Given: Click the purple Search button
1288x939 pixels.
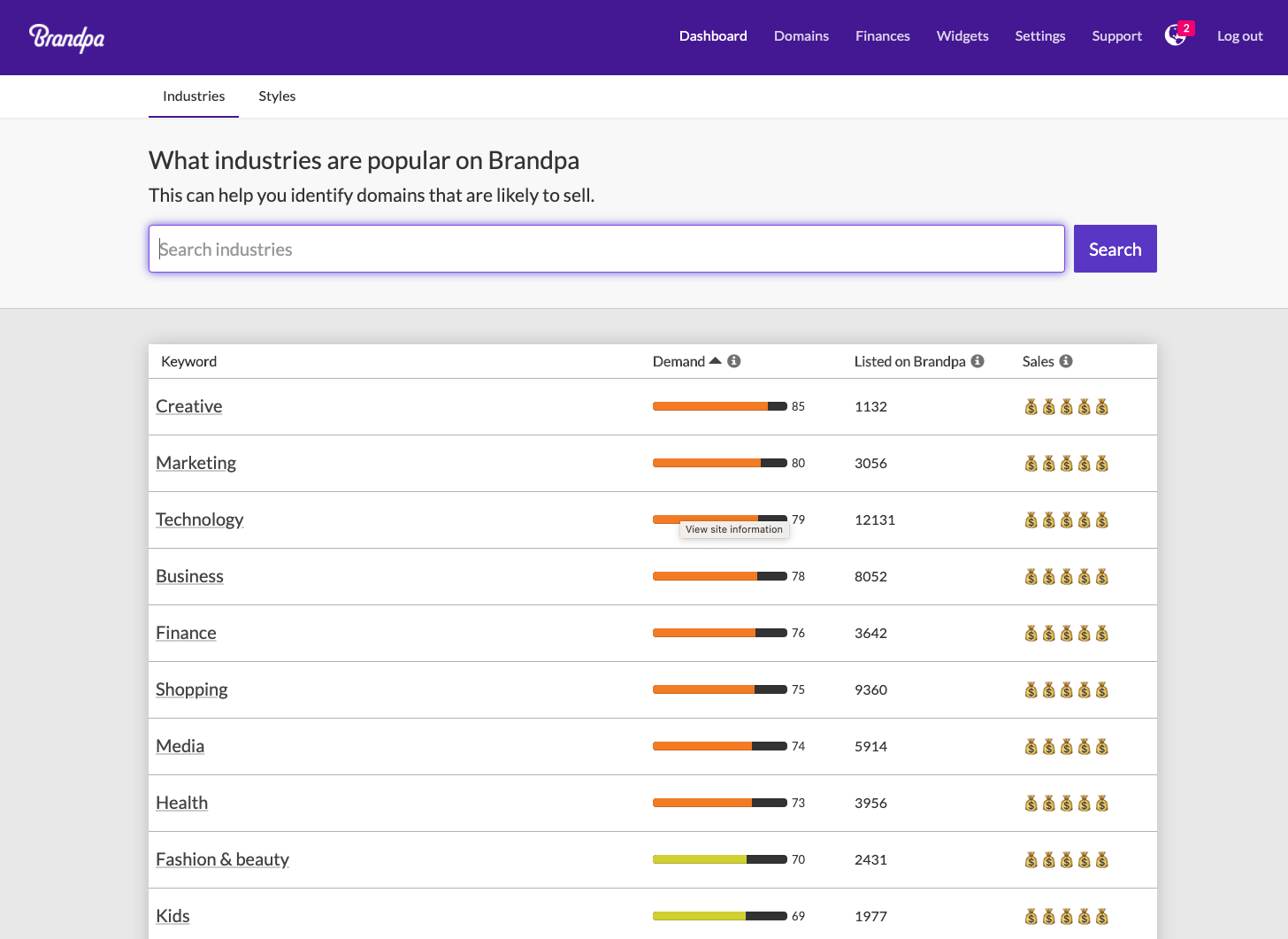Looking at the screenshot, I should coord(1115,249).
